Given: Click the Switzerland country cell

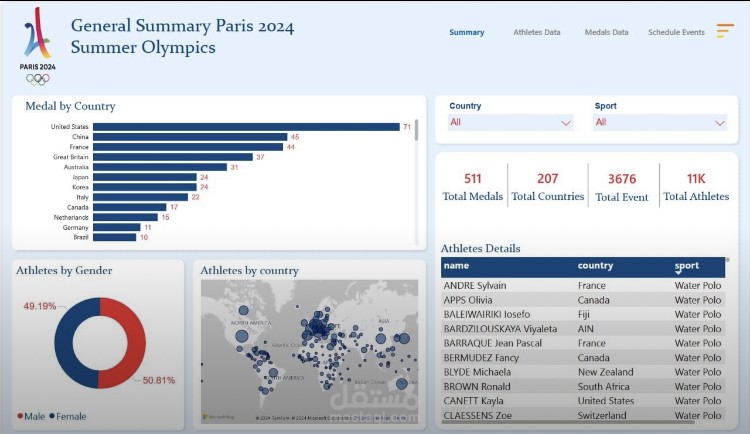Looking at the screenshot, I should pos(602,415).
